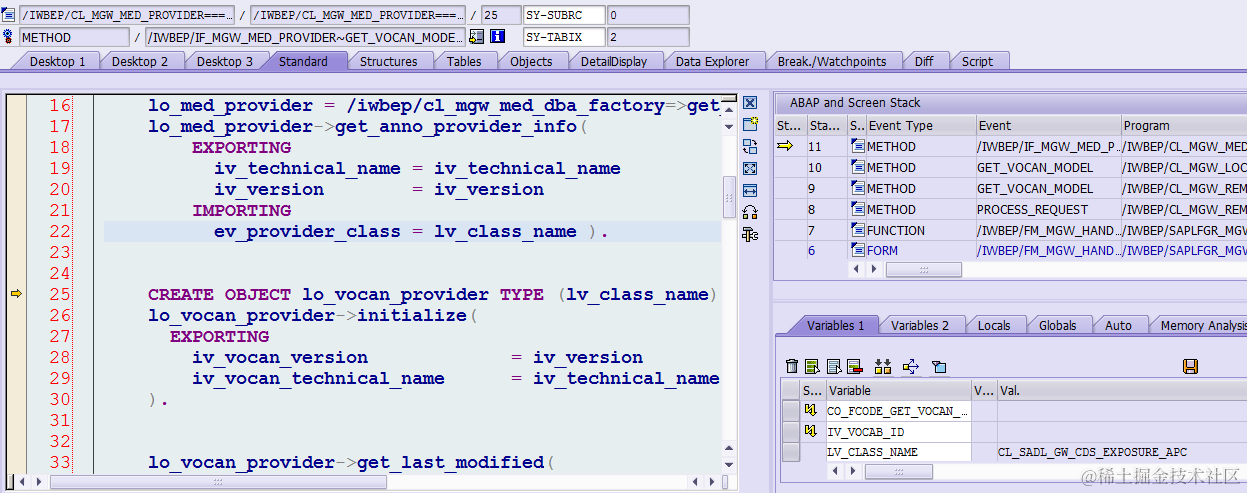Open the Objects tab

pyautogui.click(x=531, y=61)
